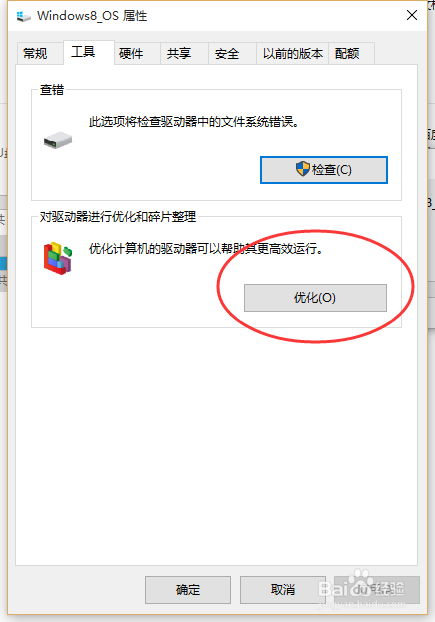Click the 查错 group label
The image size is (435, 622).
[x=52, y=90]
